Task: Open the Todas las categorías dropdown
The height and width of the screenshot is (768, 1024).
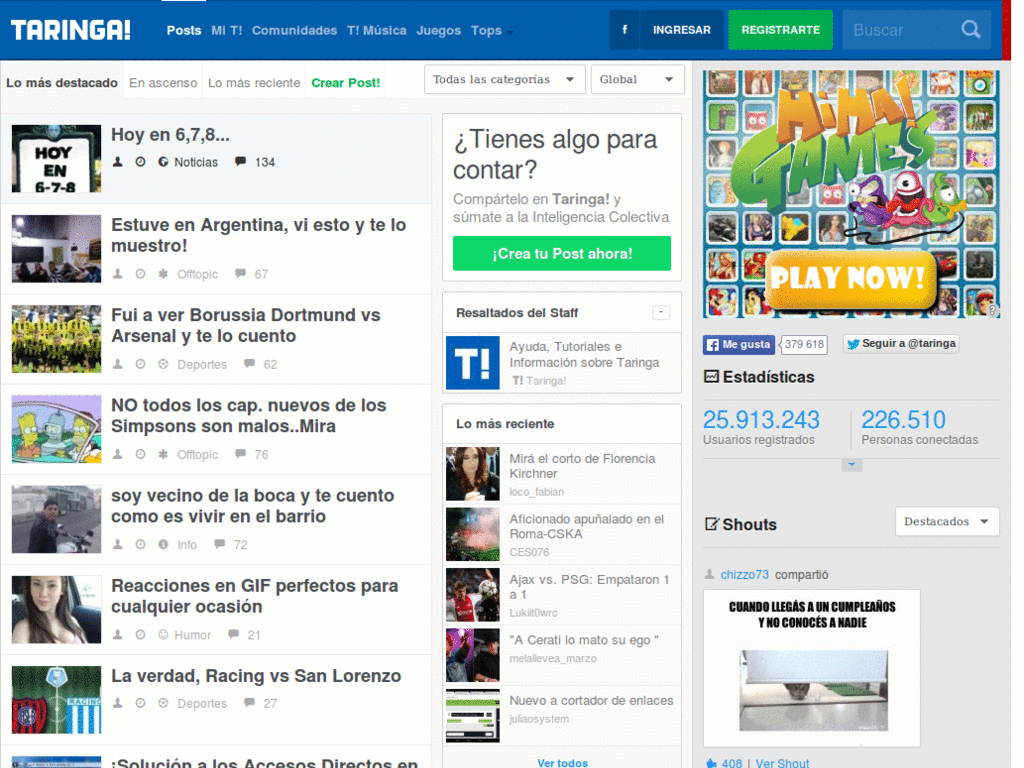Action: [x=504, y=79]
